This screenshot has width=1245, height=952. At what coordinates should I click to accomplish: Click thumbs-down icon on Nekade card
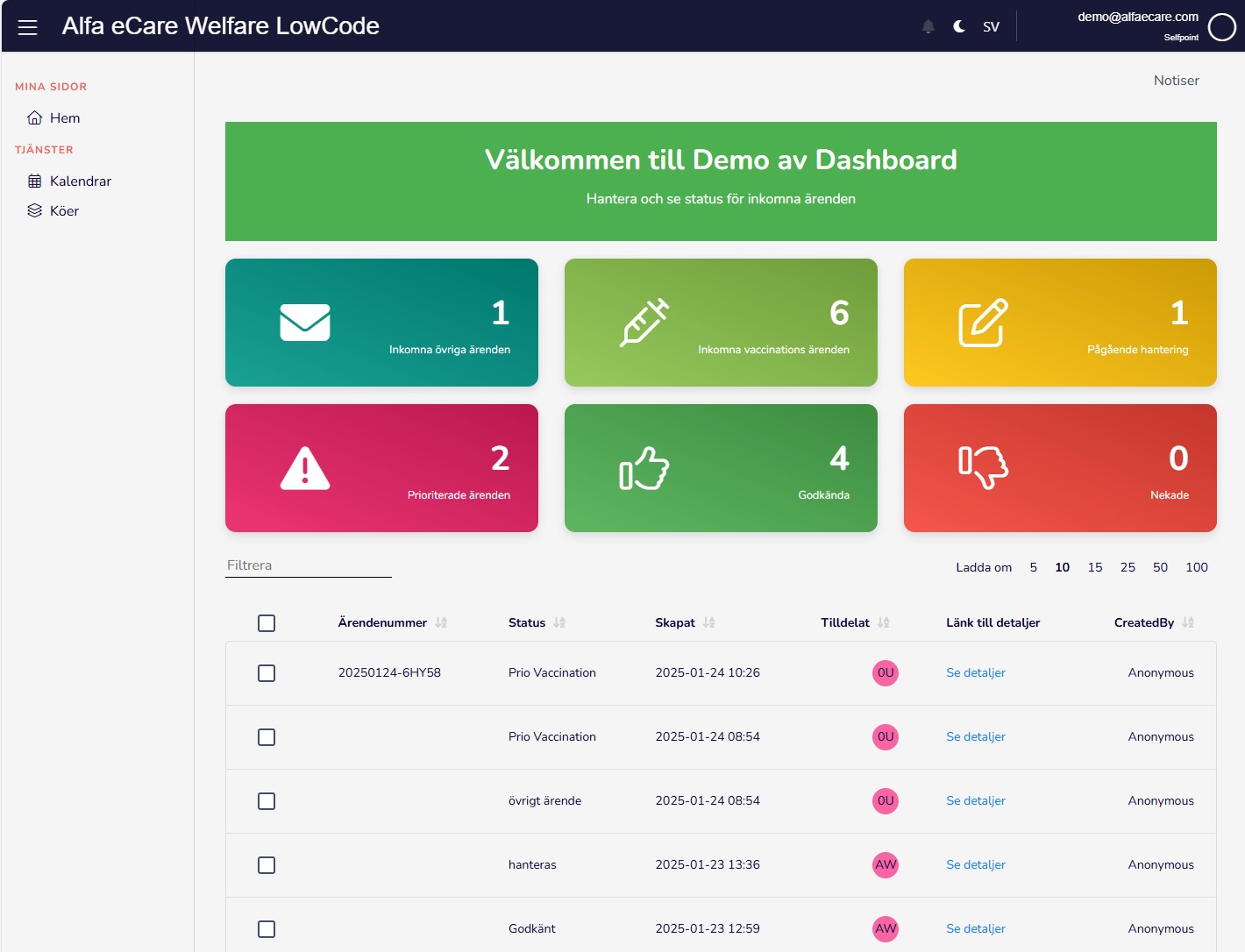[983, 468]
